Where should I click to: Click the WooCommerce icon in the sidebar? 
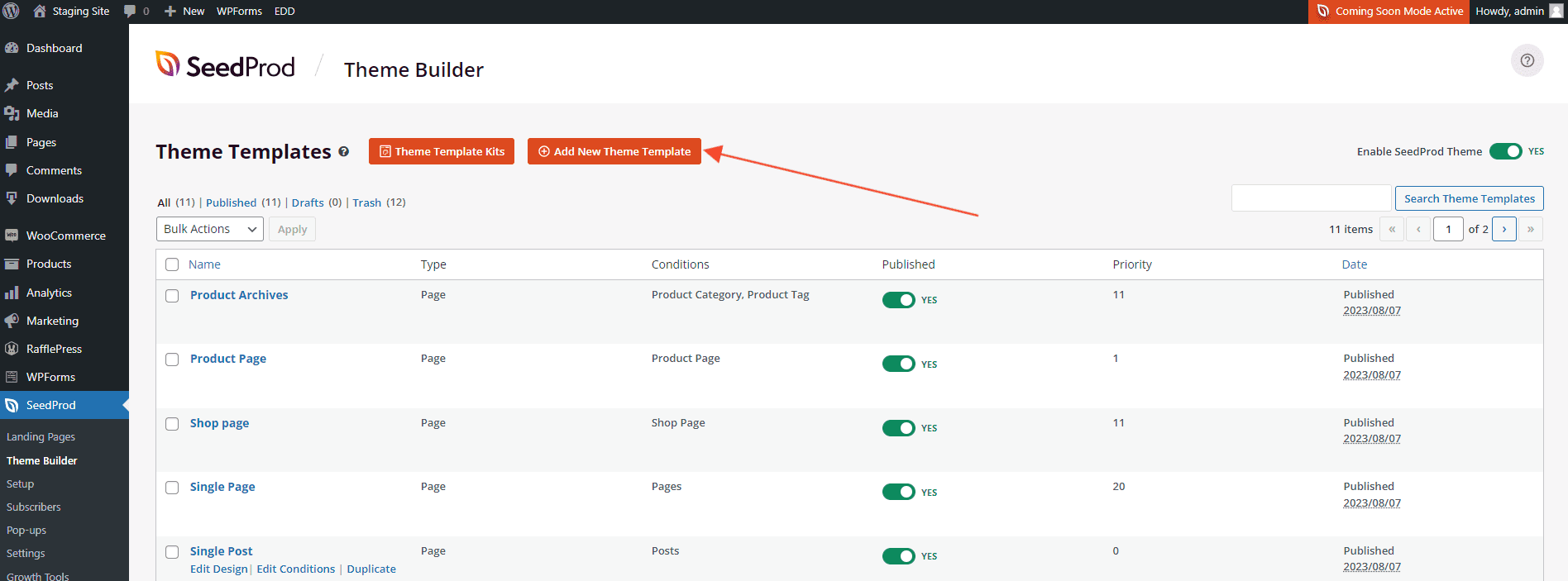(12, 236)
